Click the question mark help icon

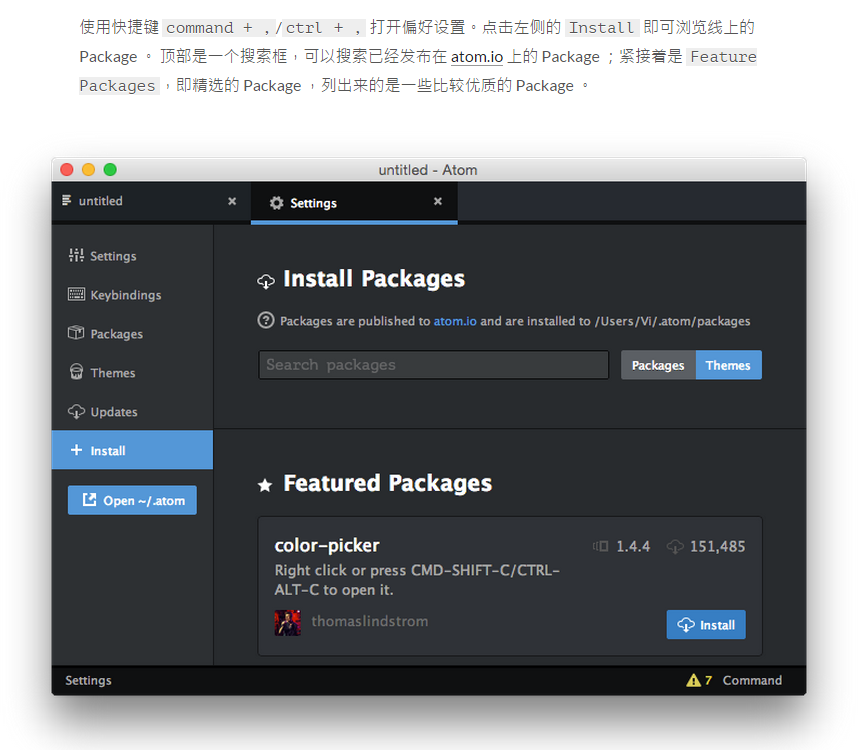tap(266, 320)
